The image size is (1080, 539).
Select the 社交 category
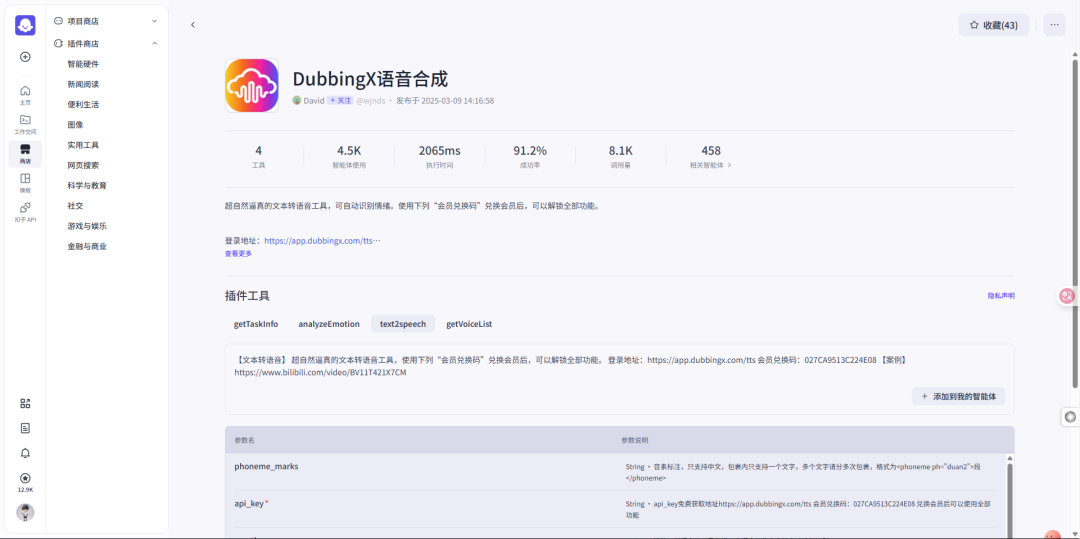point(75,206)
